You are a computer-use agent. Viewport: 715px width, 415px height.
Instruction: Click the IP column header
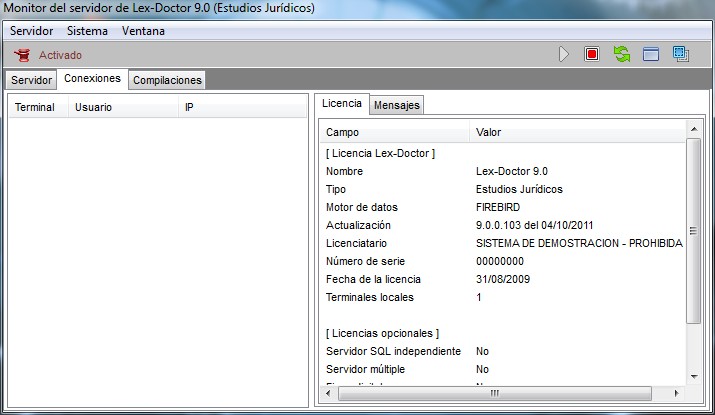coord(243,108)
